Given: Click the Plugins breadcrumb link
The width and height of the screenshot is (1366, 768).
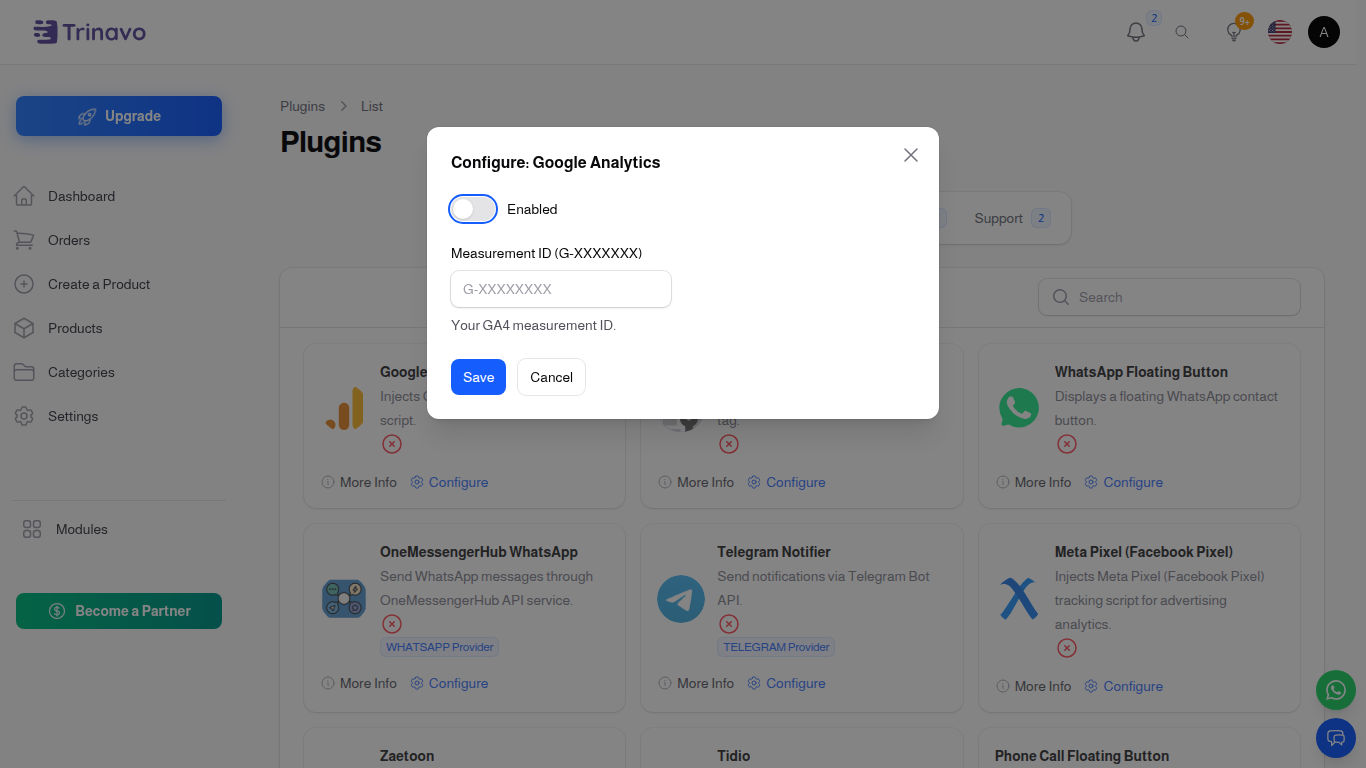Looking at the screenshot, I should point(302,106).
